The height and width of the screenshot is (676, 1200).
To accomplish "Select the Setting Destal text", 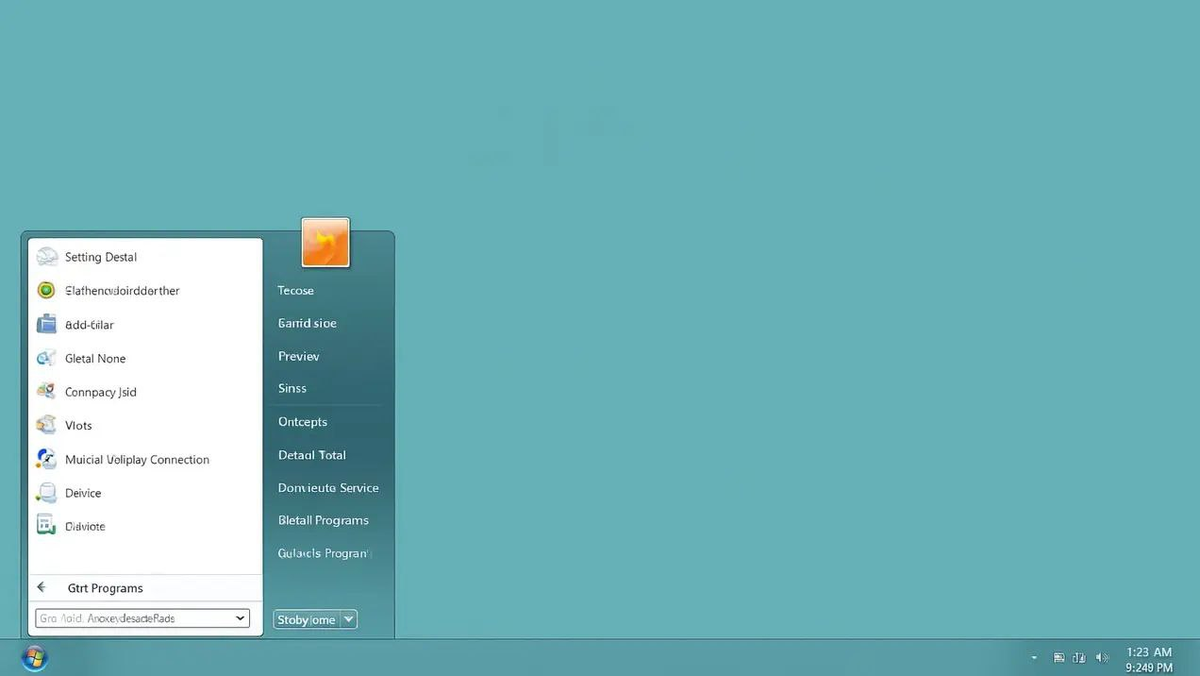I will tap(101, 257).
